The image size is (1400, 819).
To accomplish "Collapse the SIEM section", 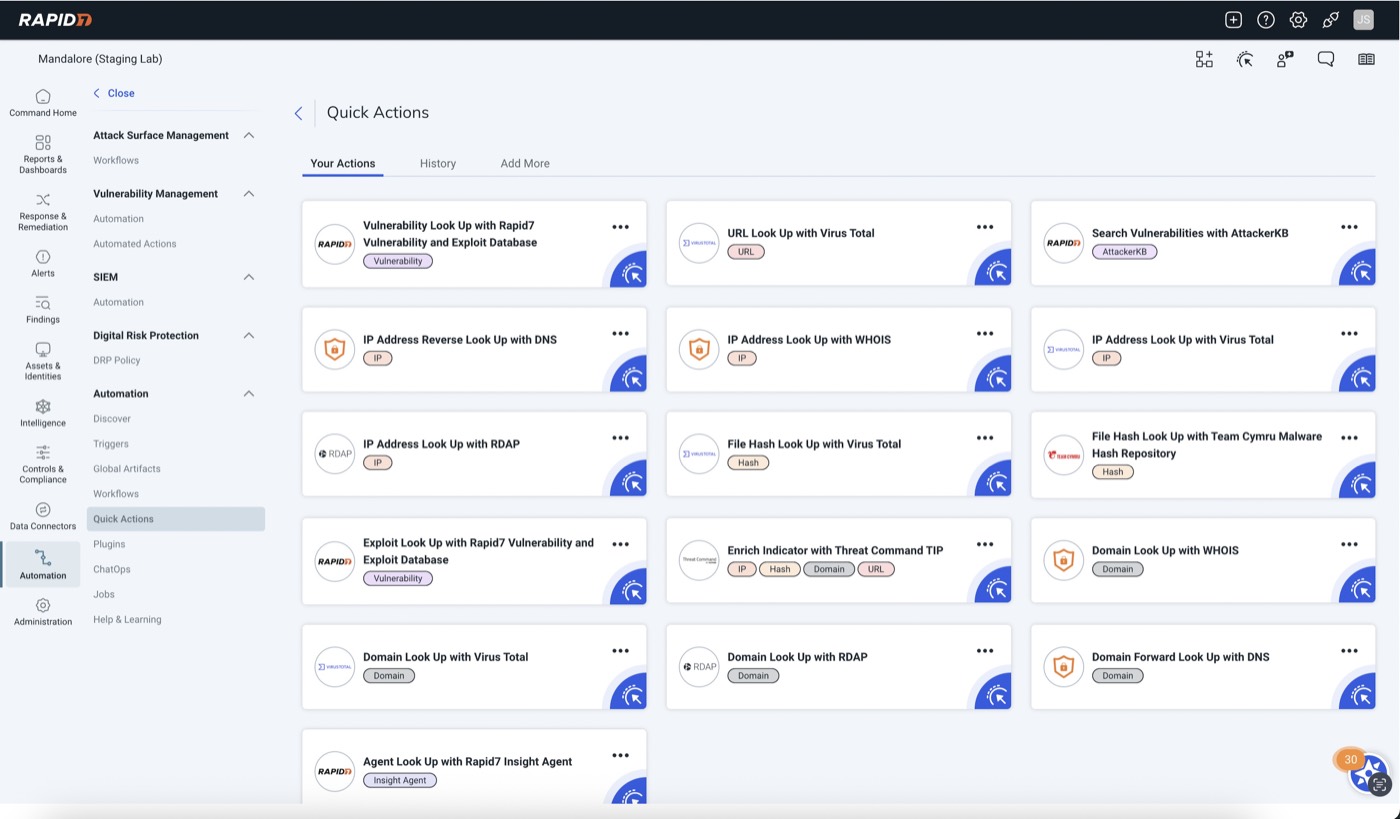I will point(249,277).
